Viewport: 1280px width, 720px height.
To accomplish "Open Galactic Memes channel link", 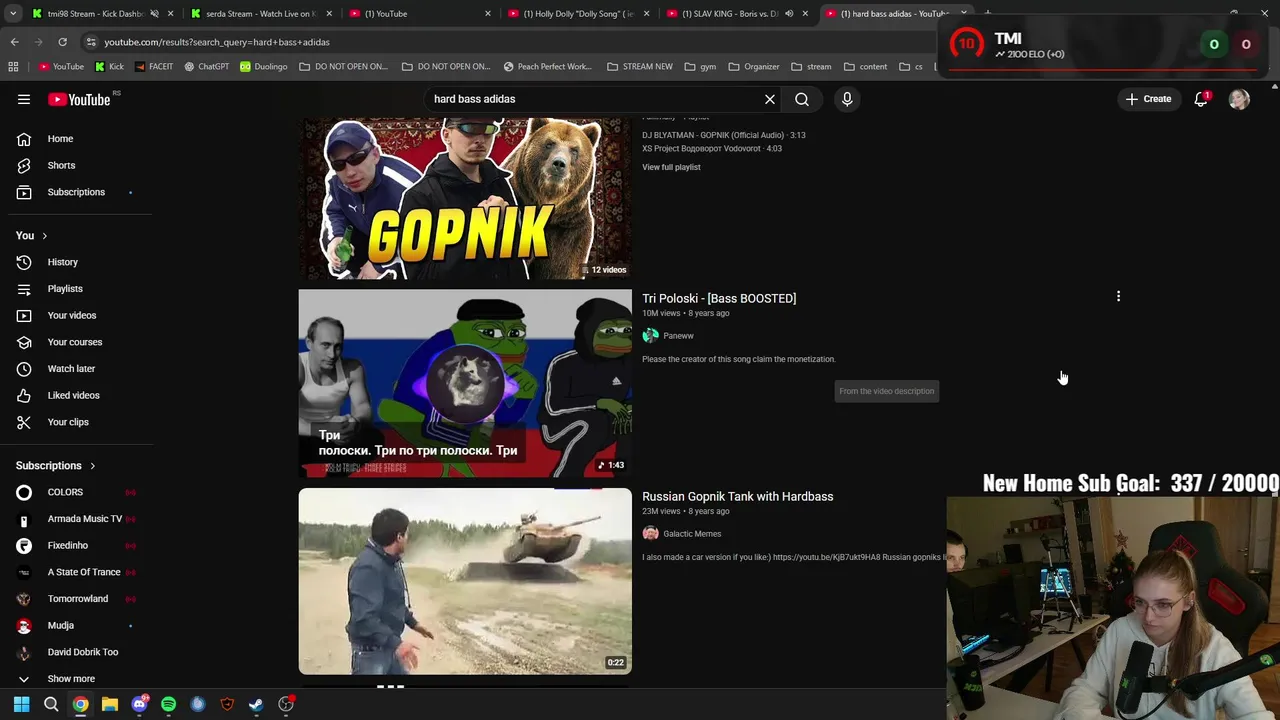I will [x=692, y=534].
